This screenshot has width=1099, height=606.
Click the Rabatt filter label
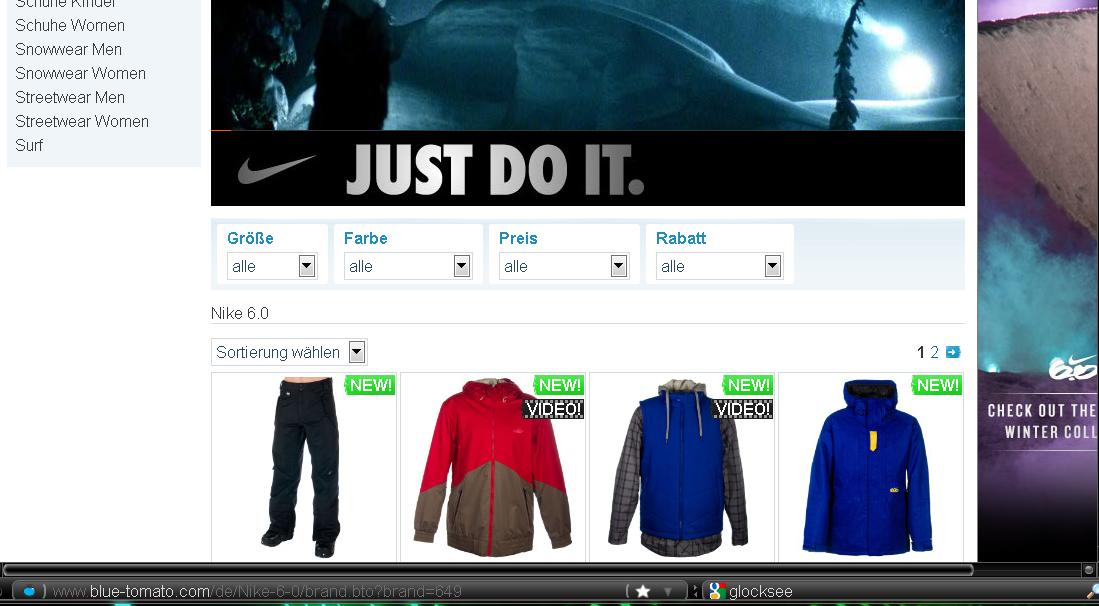(681, 238)
